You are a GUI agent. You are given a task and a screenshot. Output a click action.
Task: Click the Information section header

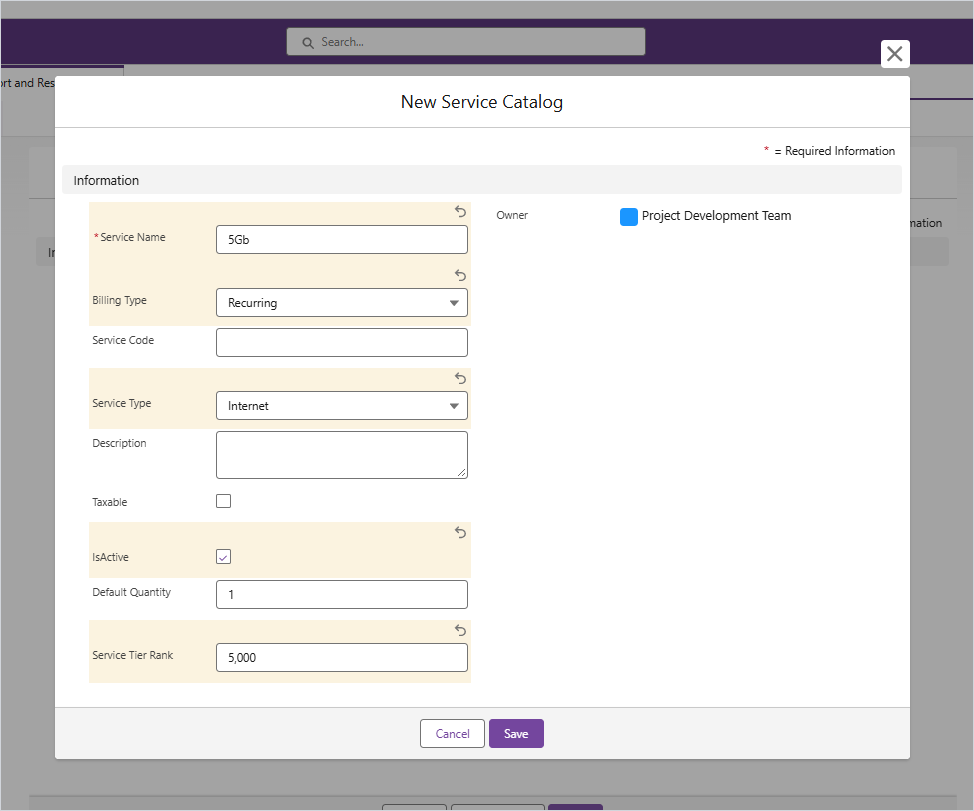coord(481,180)
